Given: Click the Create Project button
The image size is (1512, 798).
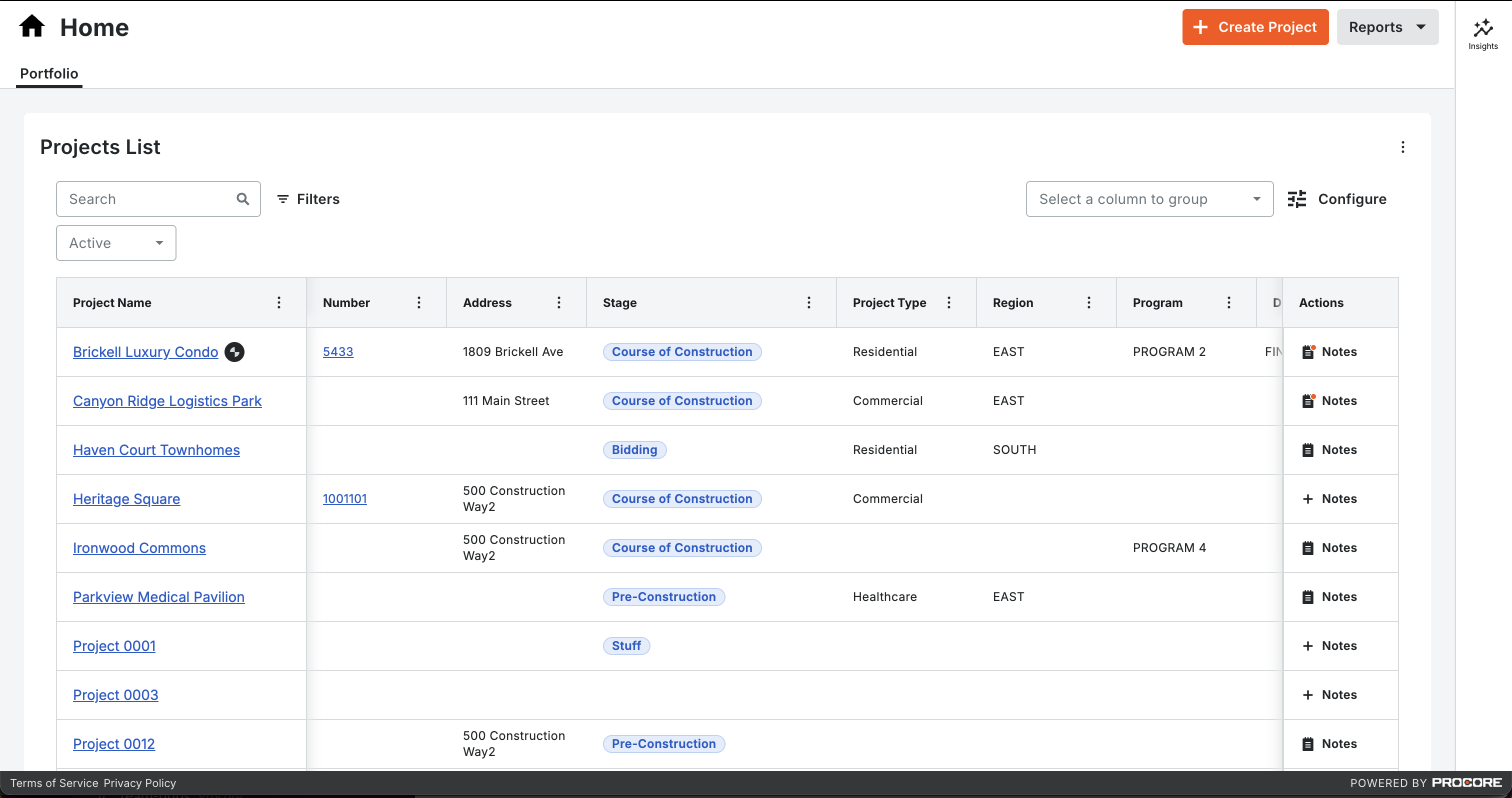Looking at the screenshot, I should pos(1255,27).
